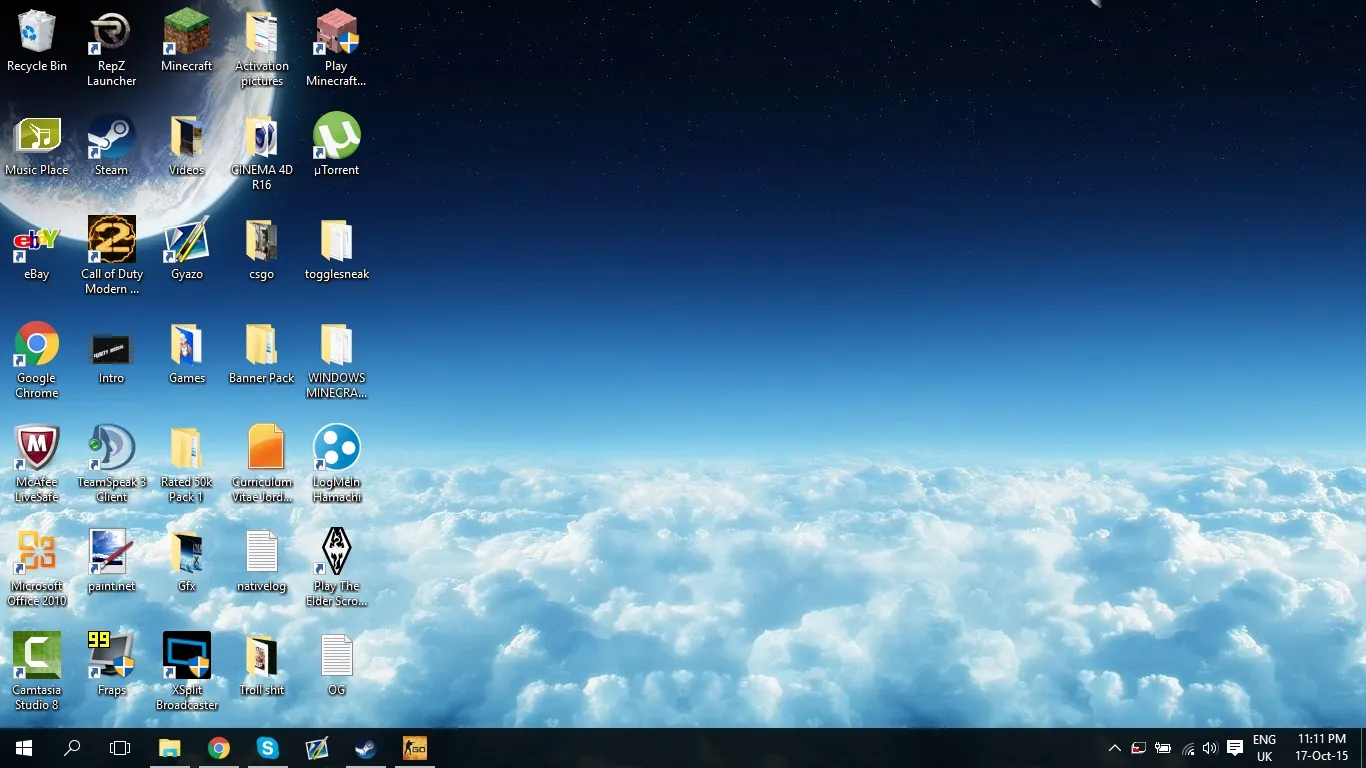Screen dimensions: 1366x768
Task: Click the Gyazo icon pinned on the taskbar
Action: [x=317, y=748]
